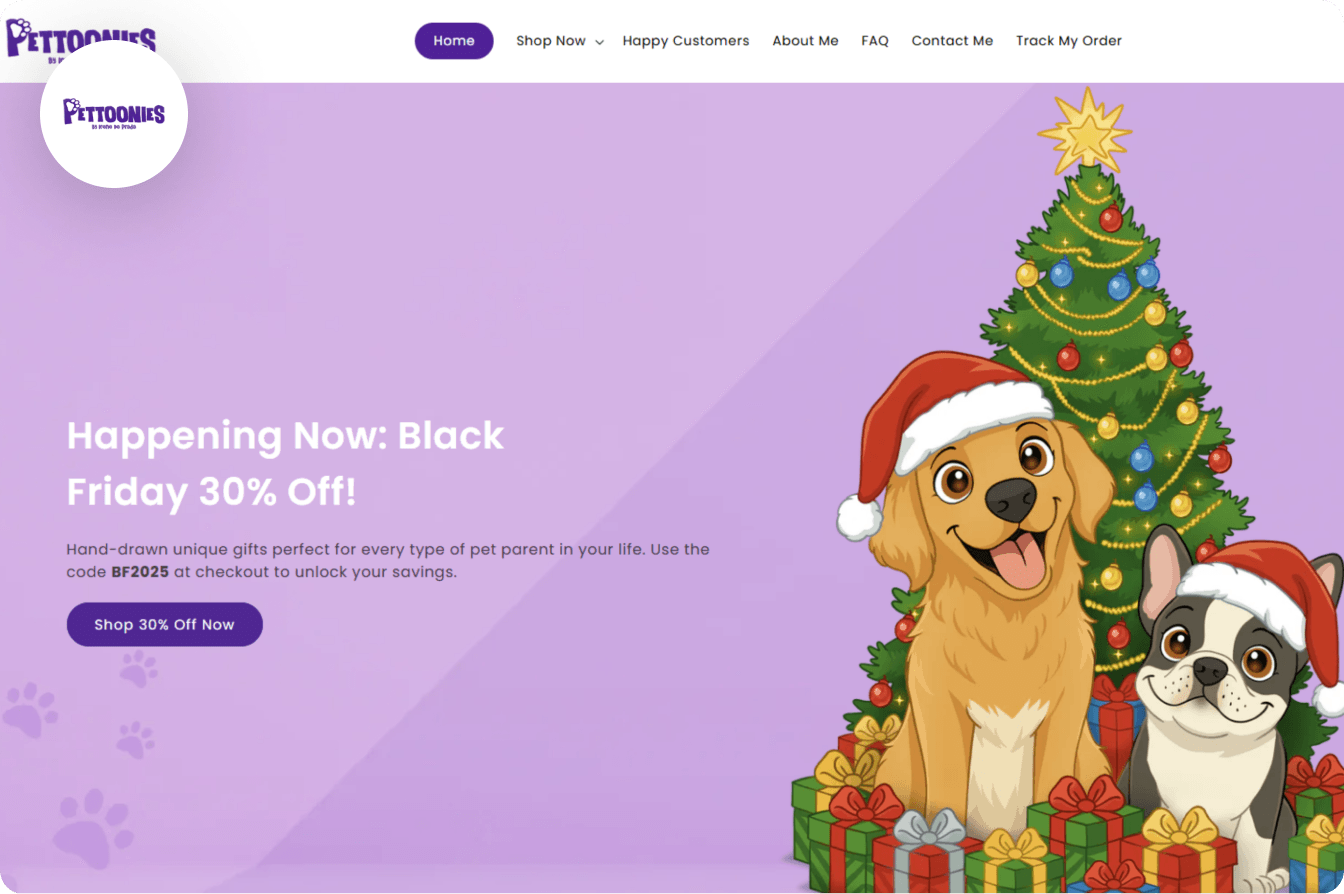The height and width of the screenshot is (894, 1344).
Task: Click the paw print below the shop button
Action: [x=138, y=668]
